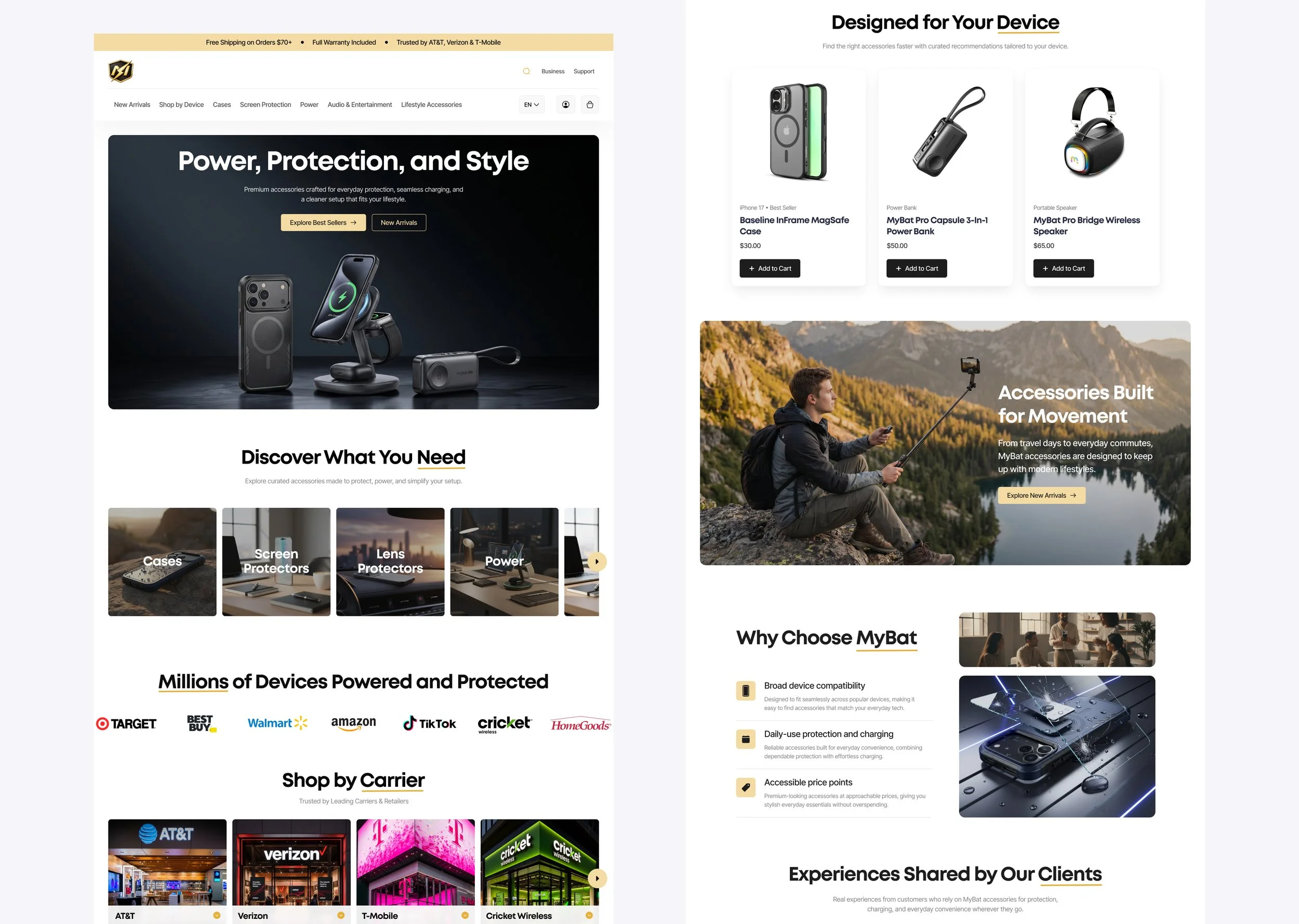Click the phone-with-shattered-glass image in Why Choose MyBat

pos(1057,746)
